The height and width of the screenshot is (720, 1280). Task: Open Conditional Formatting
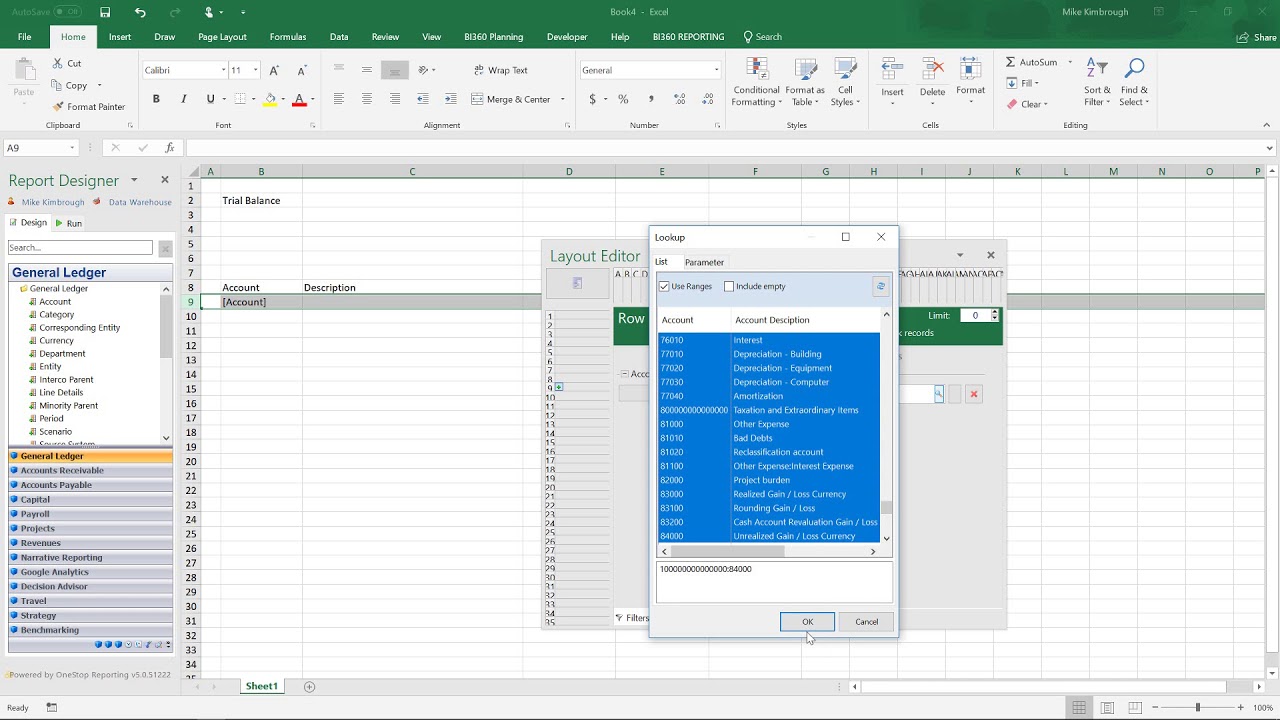756,82
